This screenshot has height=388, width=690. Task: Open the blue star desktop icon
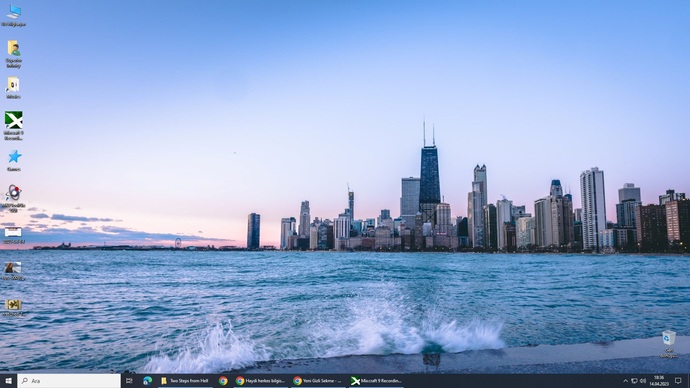coord(14,160)
